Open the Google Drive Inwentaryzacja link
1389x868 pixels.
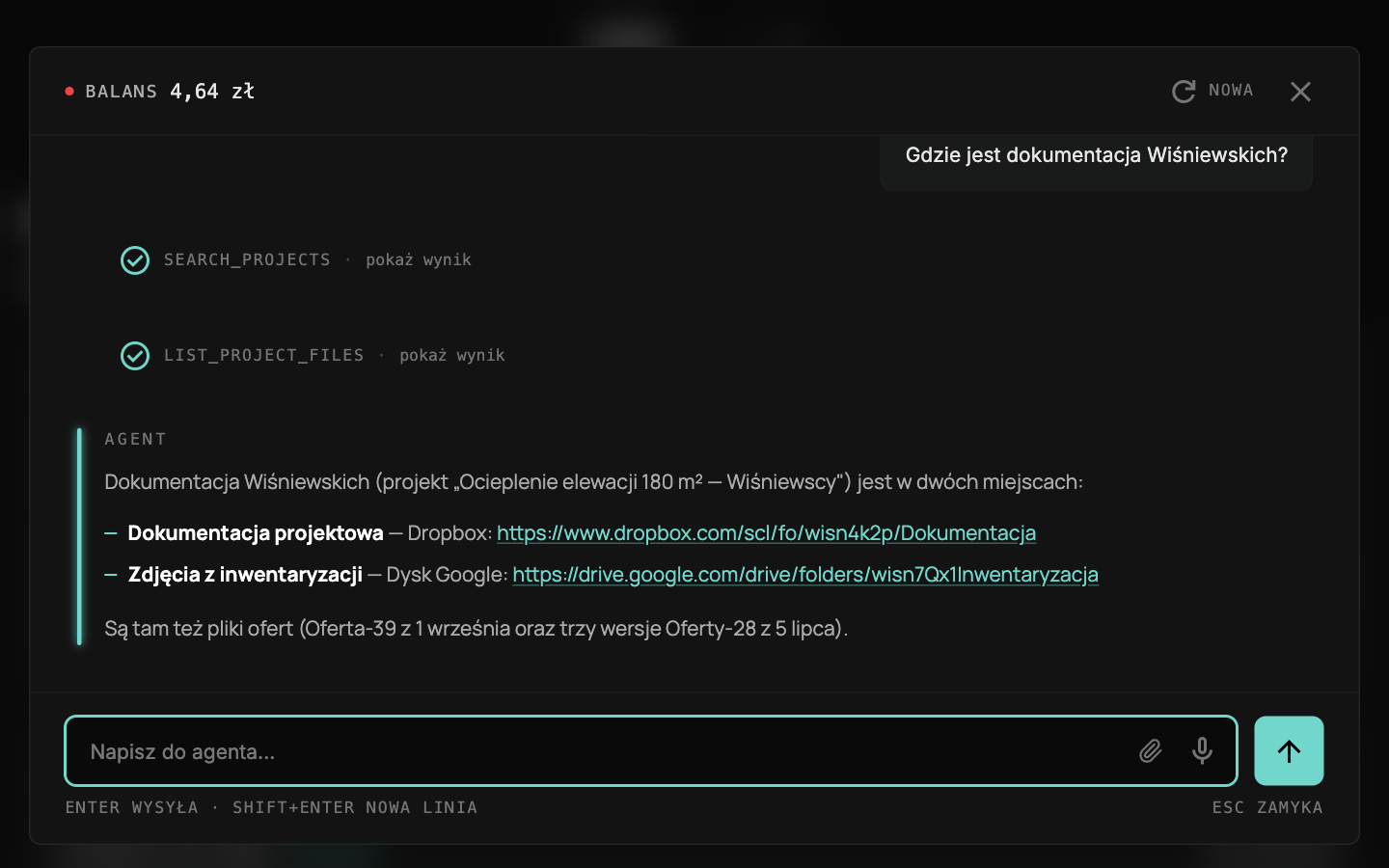pyautogui.click(x=805, y=575)
